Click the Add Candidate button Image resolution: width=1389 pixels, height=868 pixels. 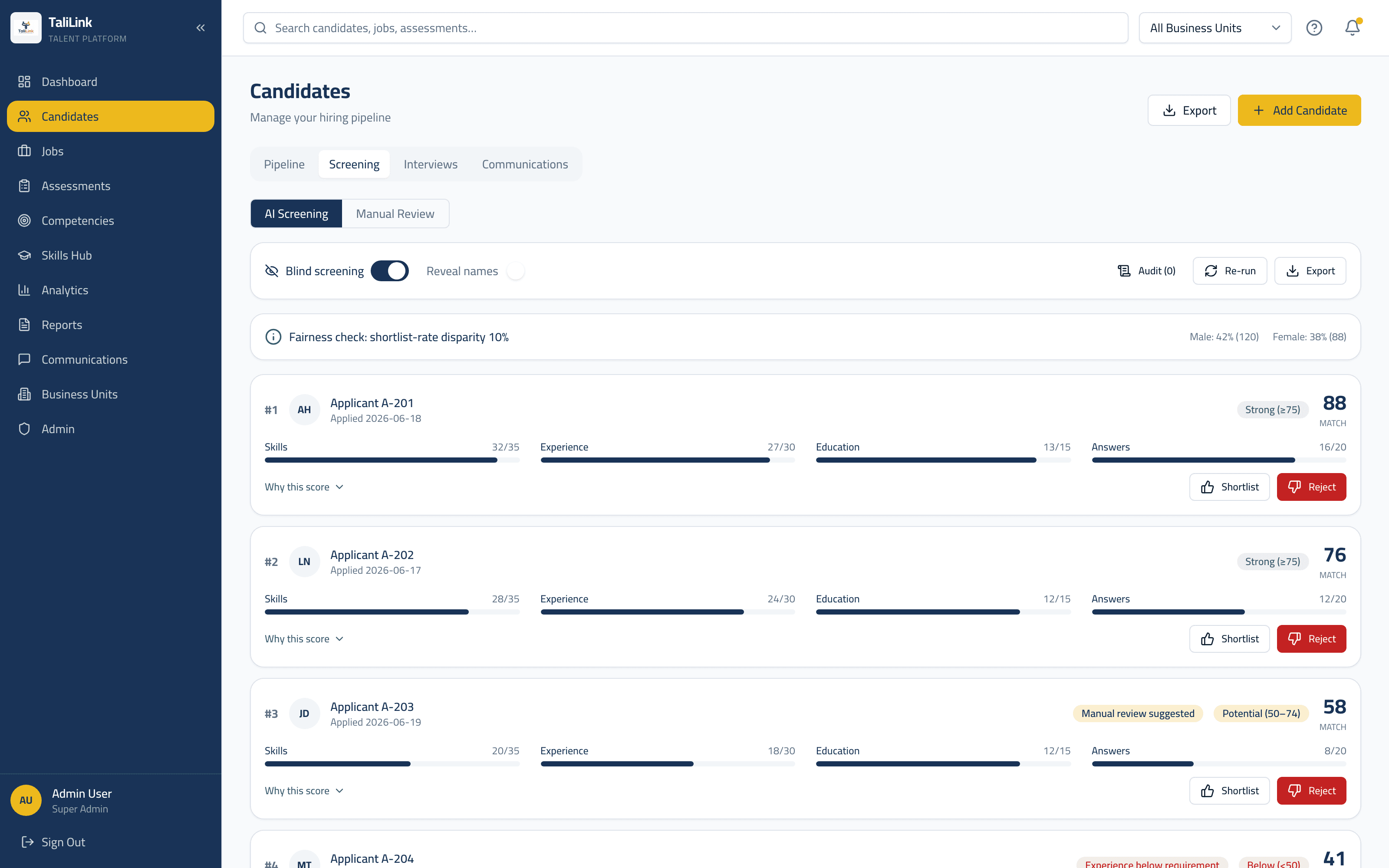click(1299, 110)
